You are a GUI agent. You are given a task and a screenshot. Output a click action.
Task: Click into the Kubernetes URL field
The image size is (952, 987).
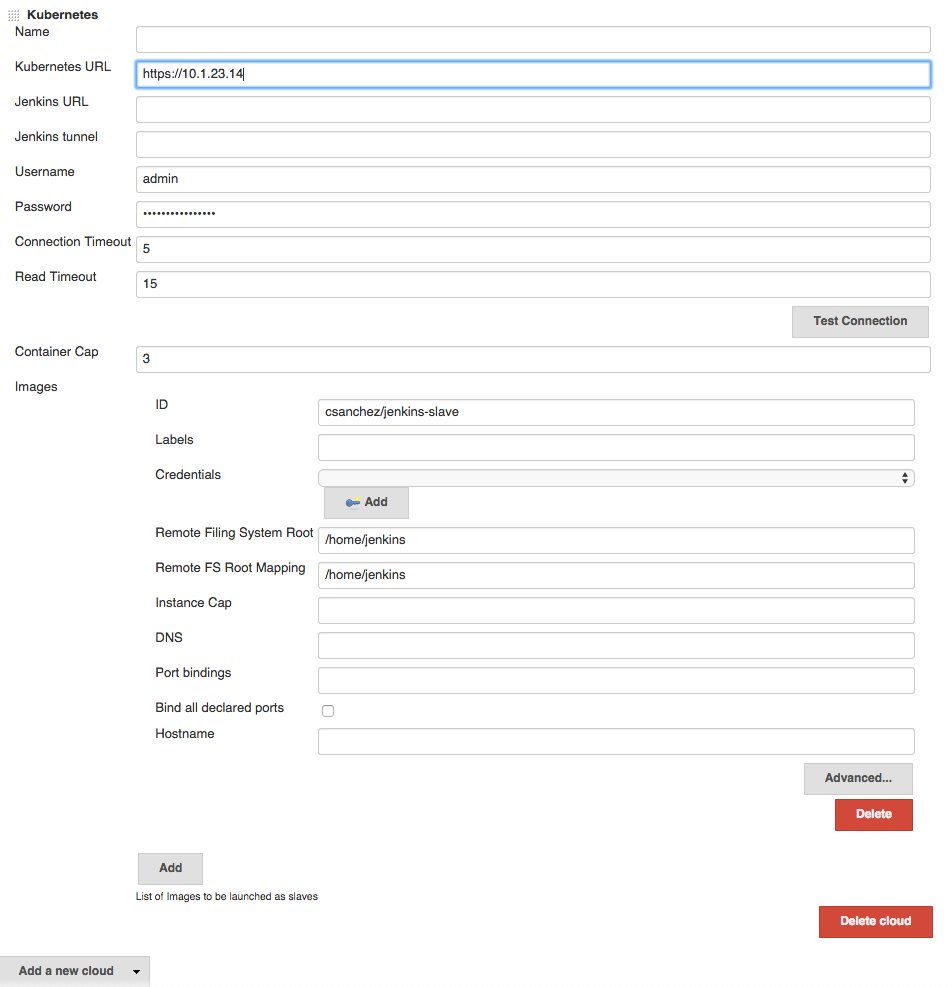(533, 74)
